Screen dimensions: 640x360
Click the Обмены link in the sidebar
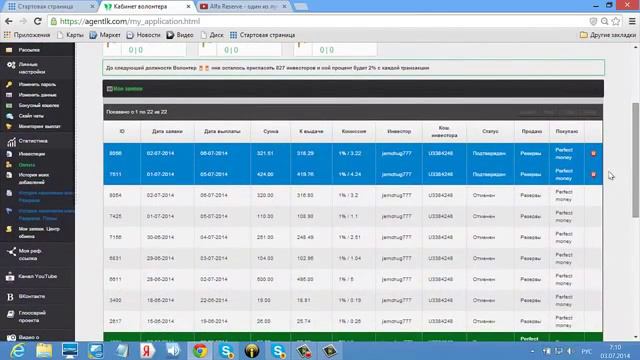[x=27, y=165]
